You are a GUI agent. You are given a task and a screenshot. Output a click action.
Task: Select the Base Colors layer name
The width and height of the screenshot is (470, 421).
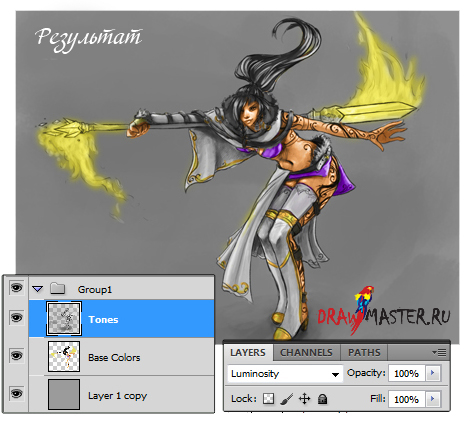114,358
